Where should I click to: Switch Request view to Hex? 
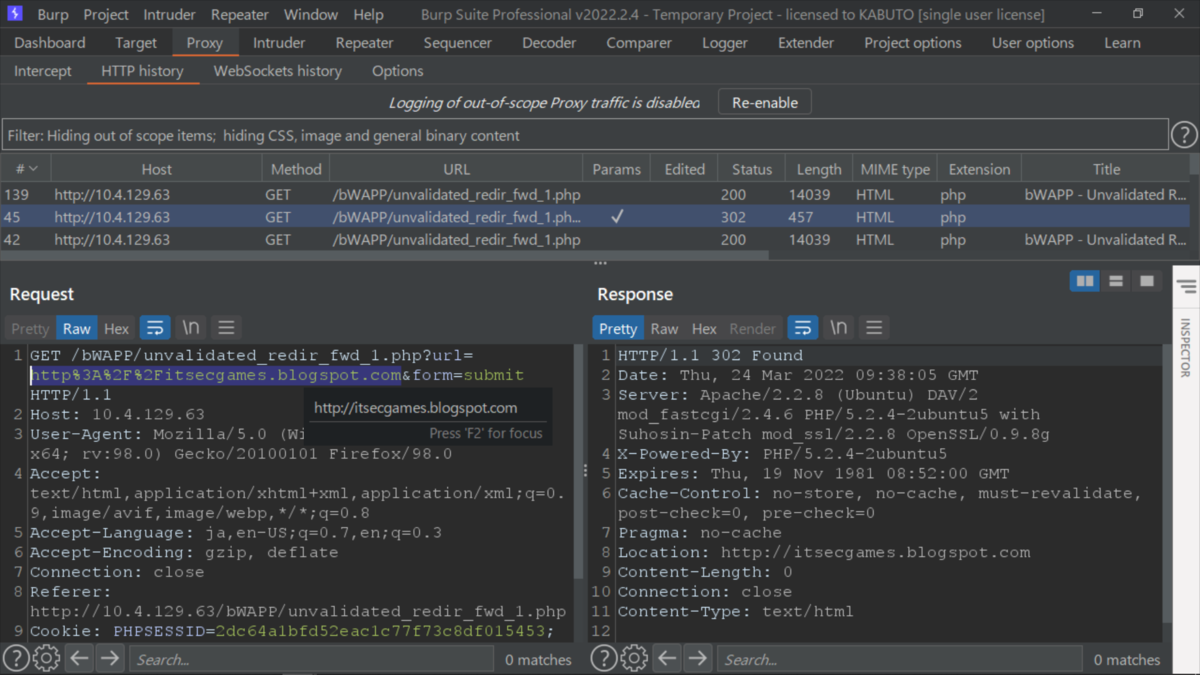[x=117, y=328]
